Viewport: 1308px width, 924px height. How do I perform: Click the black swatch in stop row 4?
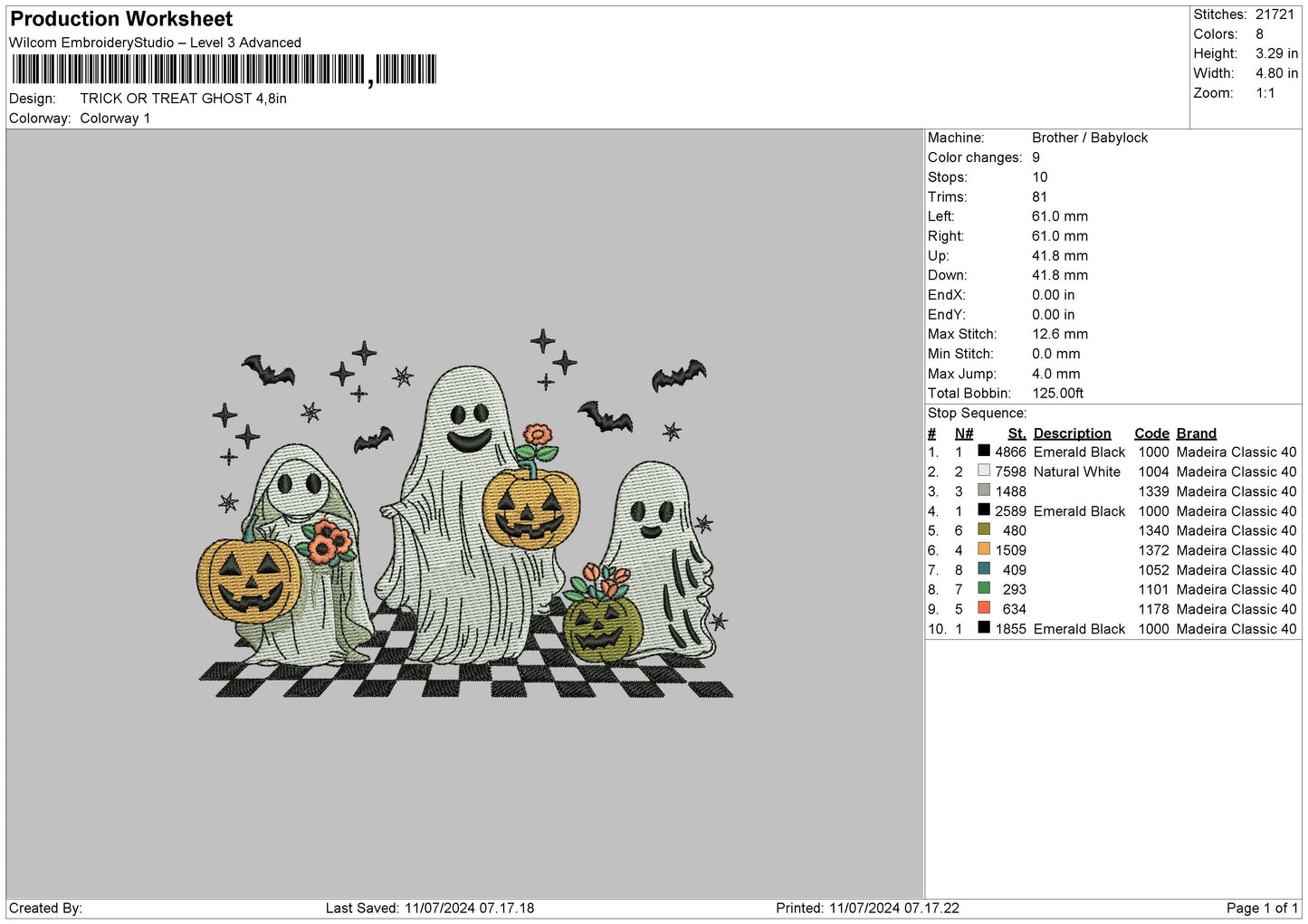click(984, 510)
